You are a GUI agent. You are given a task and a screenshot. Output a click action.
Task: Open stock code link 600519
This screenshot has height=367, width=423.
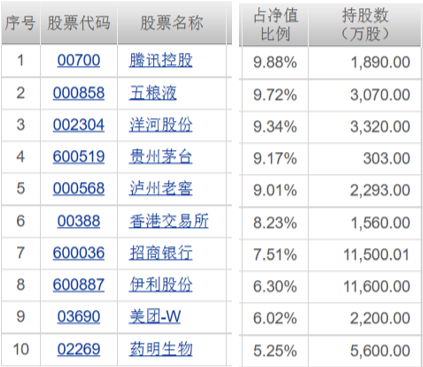(79, 157)
